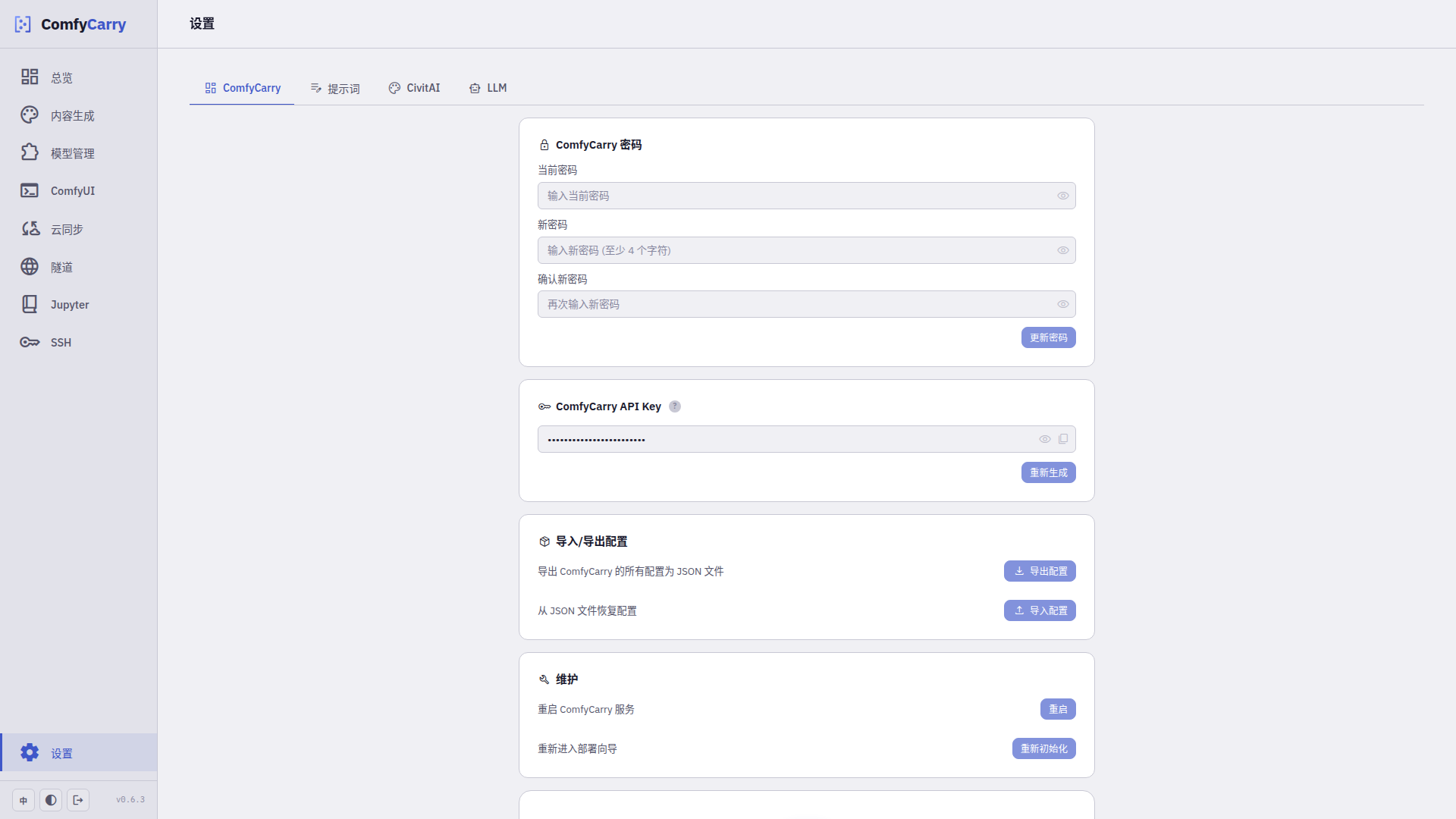Switch to the ComfyCarry settings tab
Viewport: 1456px width, 819px height.
coord(242,88)
